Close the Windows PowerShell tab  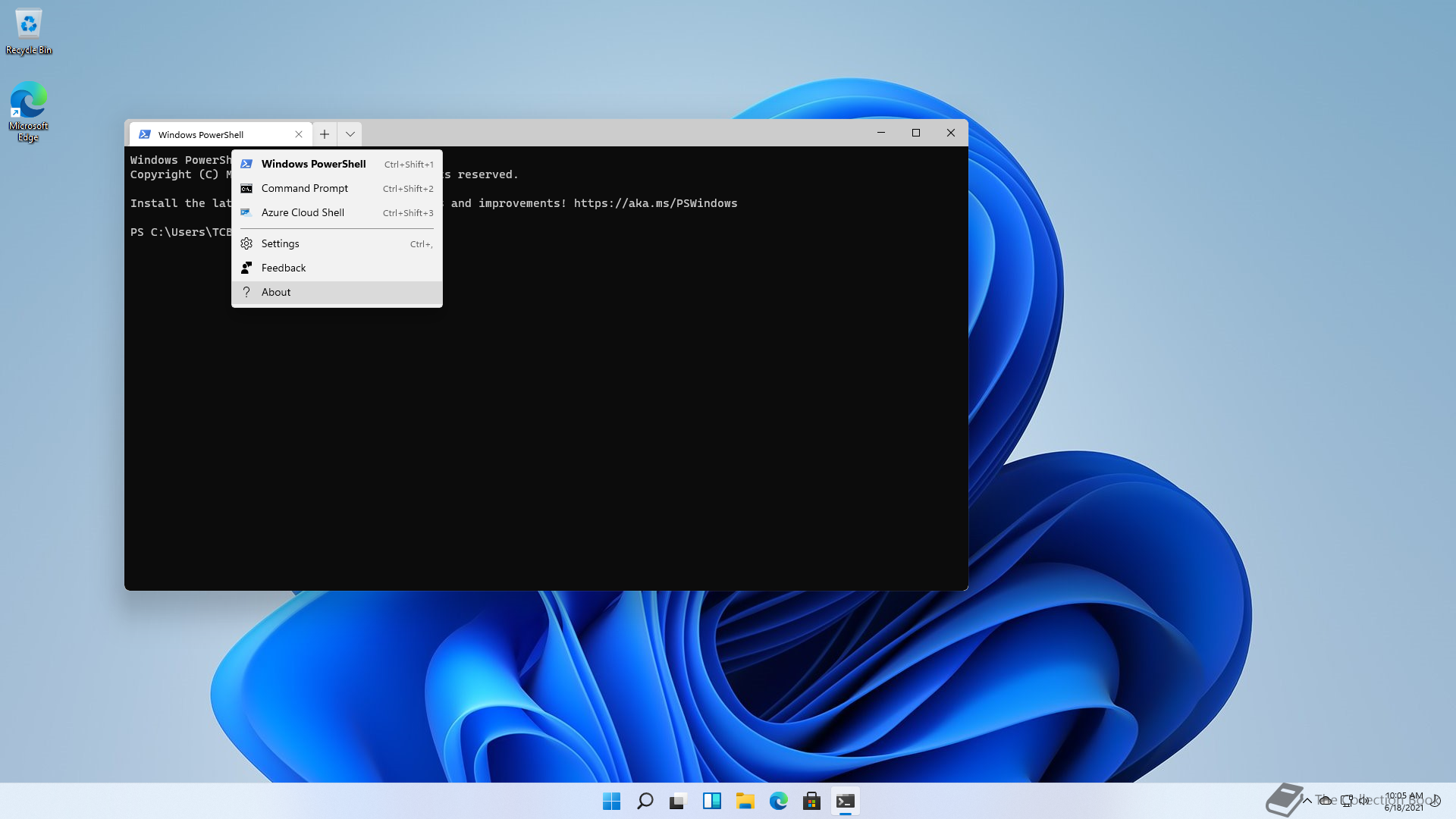tap(299, 134)
